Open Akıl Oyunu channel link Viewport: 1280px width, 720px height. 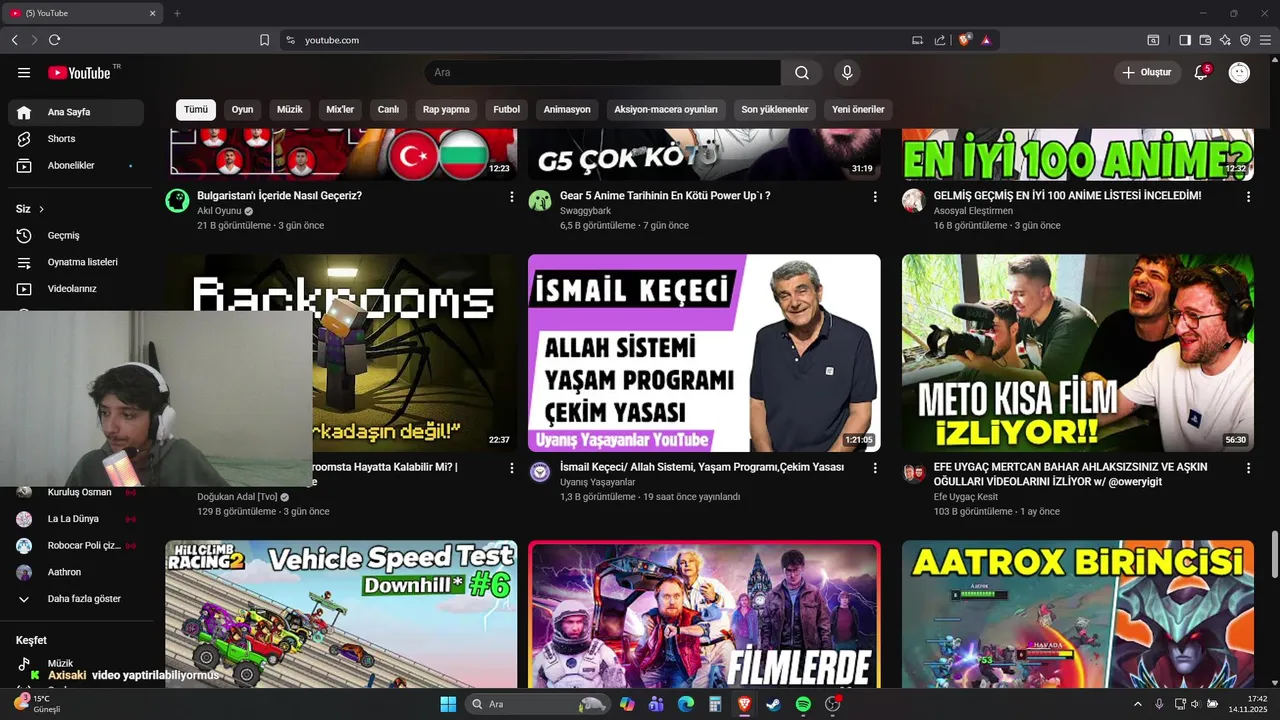pos(220,211)
